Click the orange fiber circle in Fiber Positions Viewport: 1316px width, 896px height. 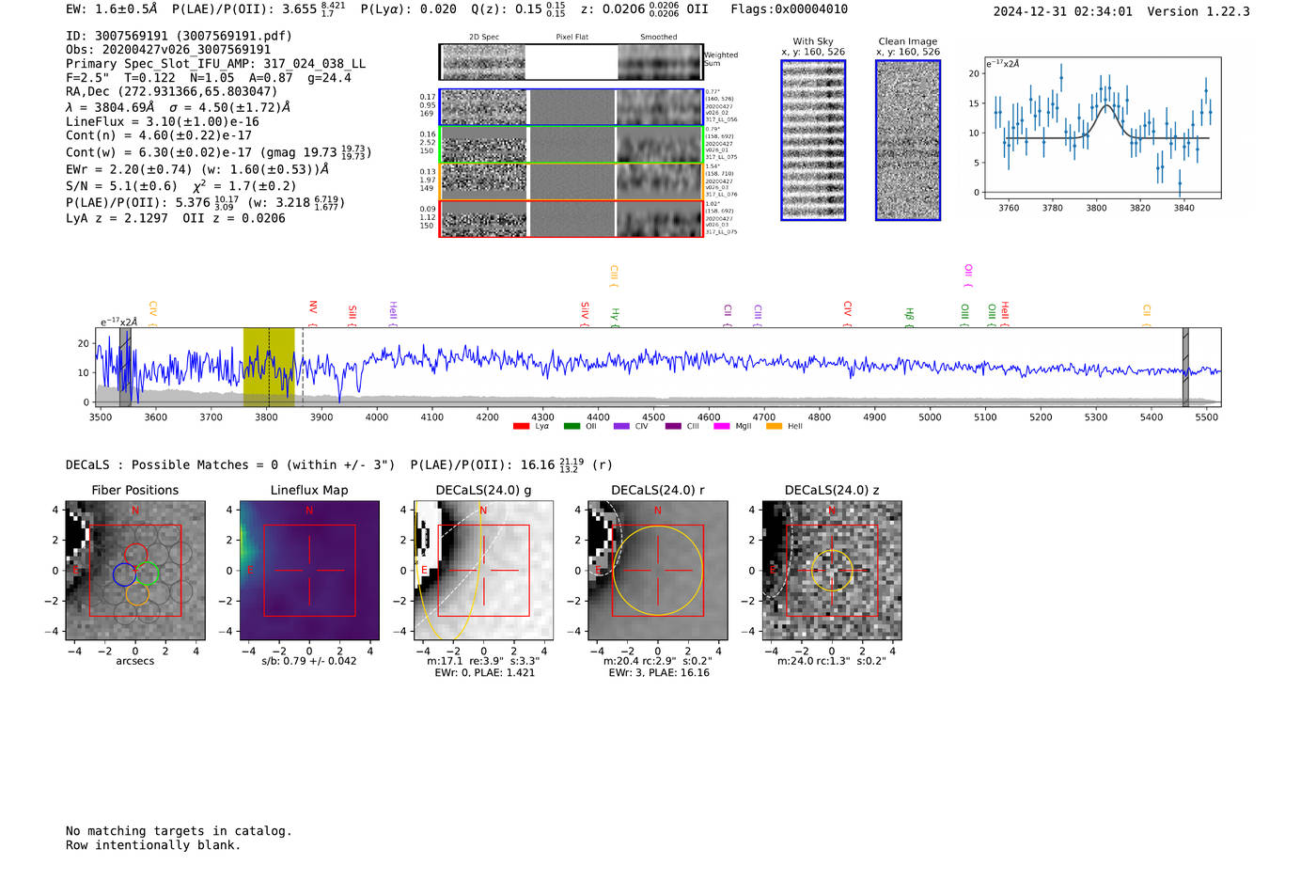137,594
